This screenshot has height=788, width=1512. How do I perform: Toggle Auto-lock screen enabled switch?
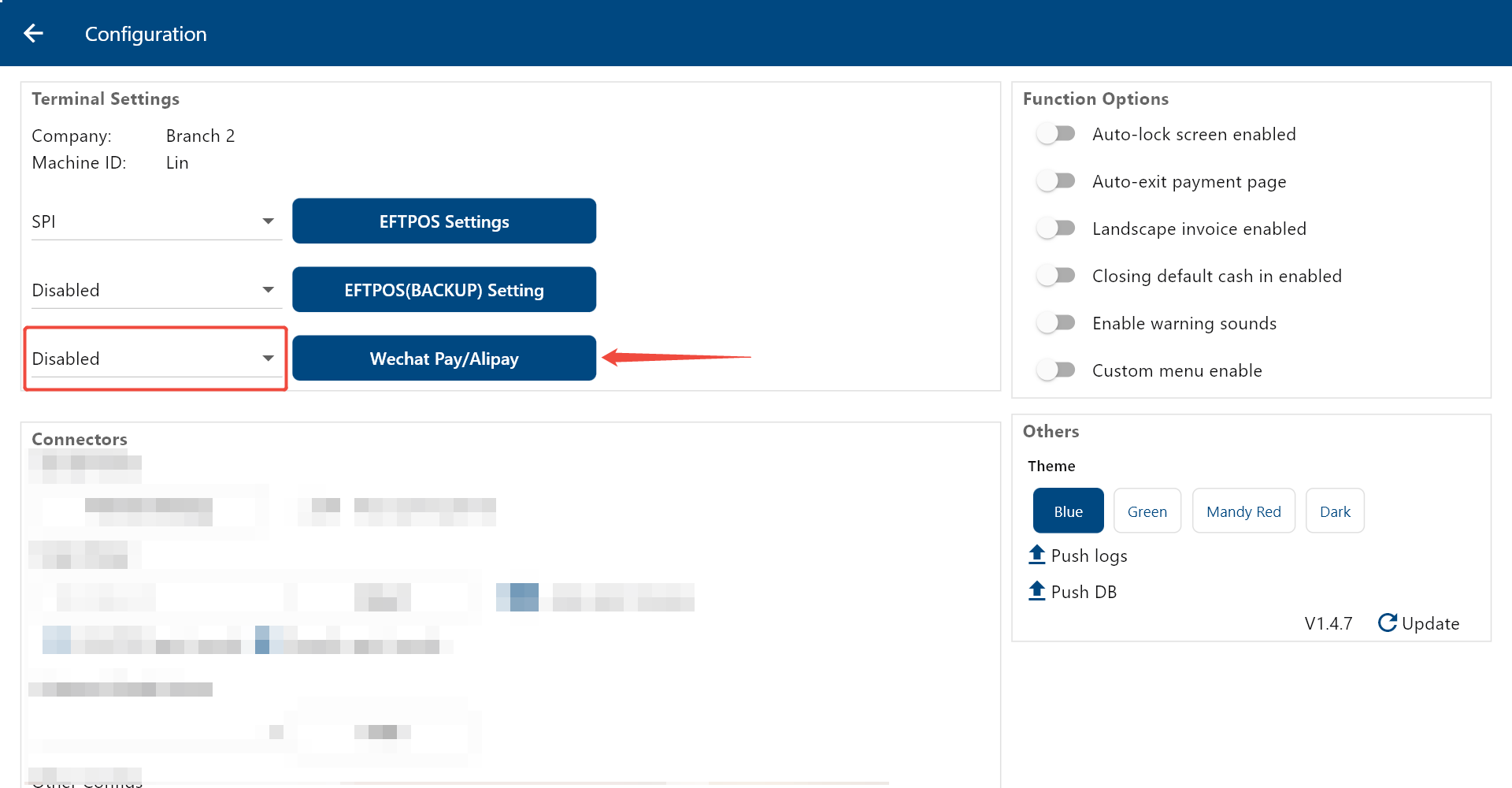click(1055, 134)
